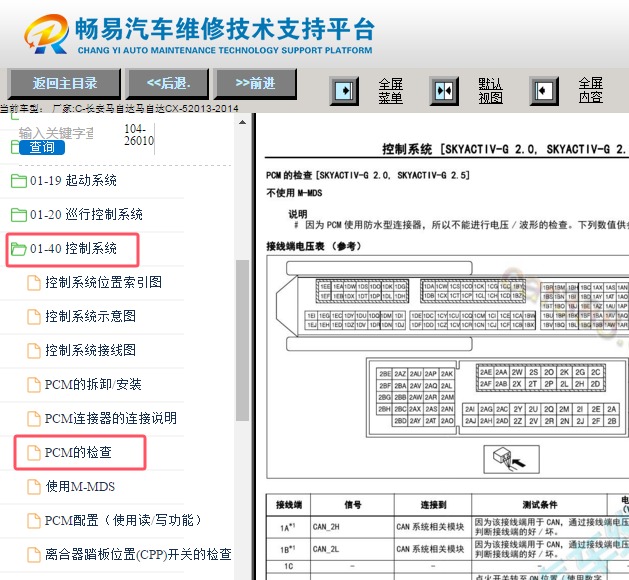This screenshot has width=629, height=580.
Task: Open PCM的拆卸/安装 document
Action: tap(93, 384)
